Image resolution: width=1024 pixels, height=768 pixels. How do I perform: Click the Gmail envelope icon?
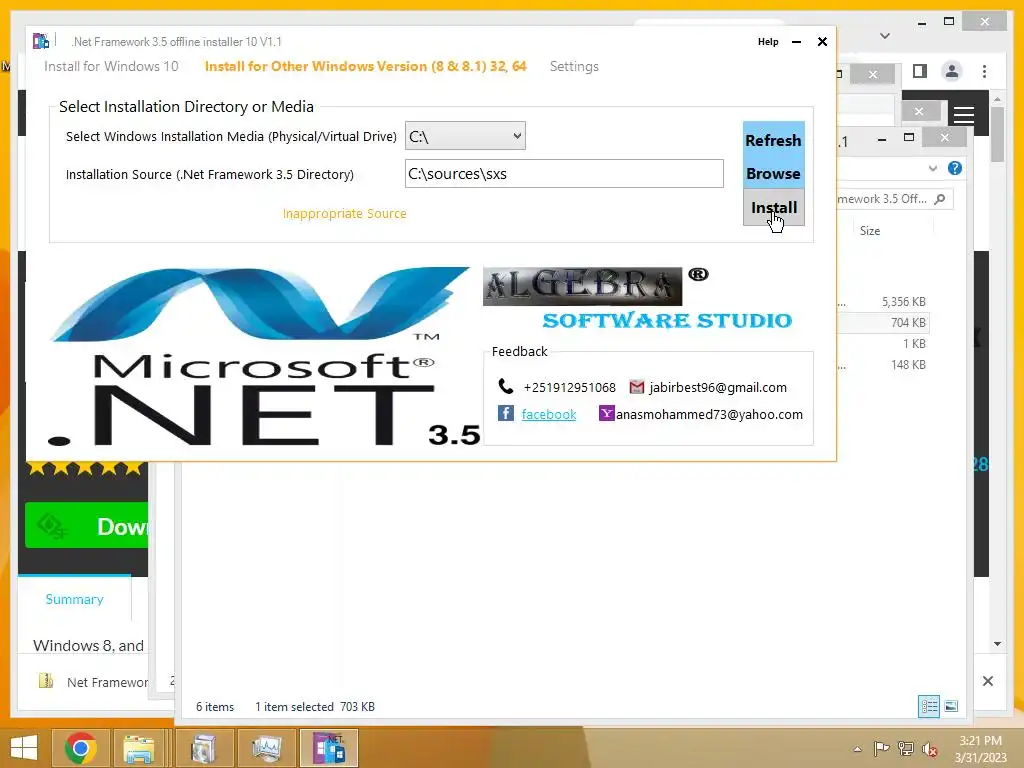(636, 387)
